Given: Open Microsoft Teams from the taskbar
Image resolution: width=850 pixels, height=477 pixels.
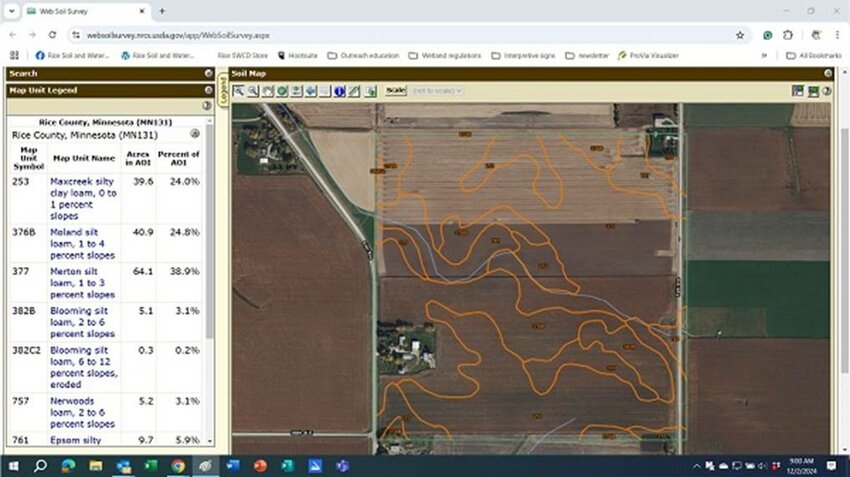Looking at the screenshot, I should click(x=342, y=466).
